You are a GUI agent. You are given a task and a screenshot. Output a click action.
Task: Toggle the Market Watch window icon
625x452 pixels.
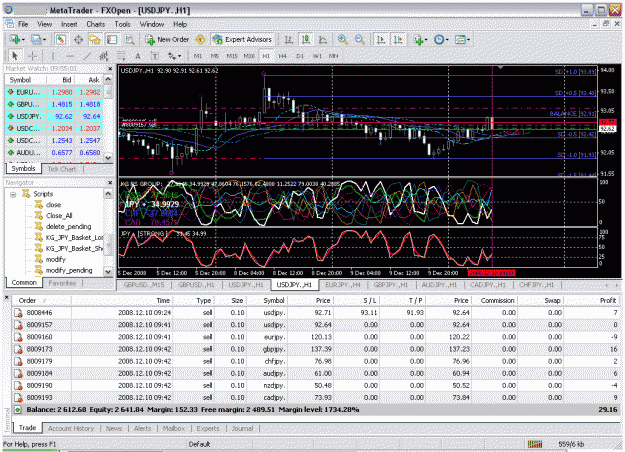(61, 39)
